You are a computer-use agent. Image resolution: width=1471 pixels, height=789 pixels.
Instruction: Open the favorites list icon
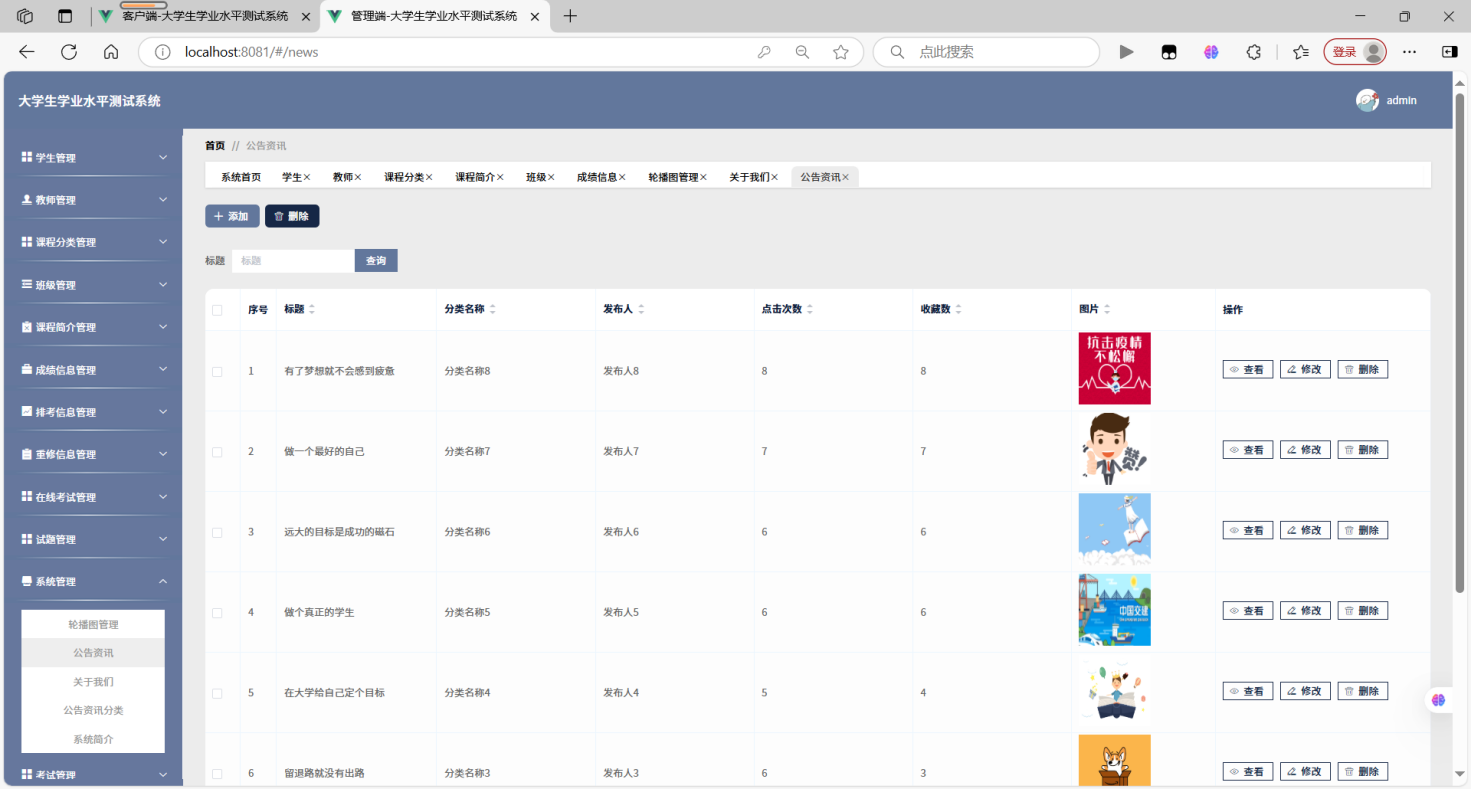tap(1300, 52)
